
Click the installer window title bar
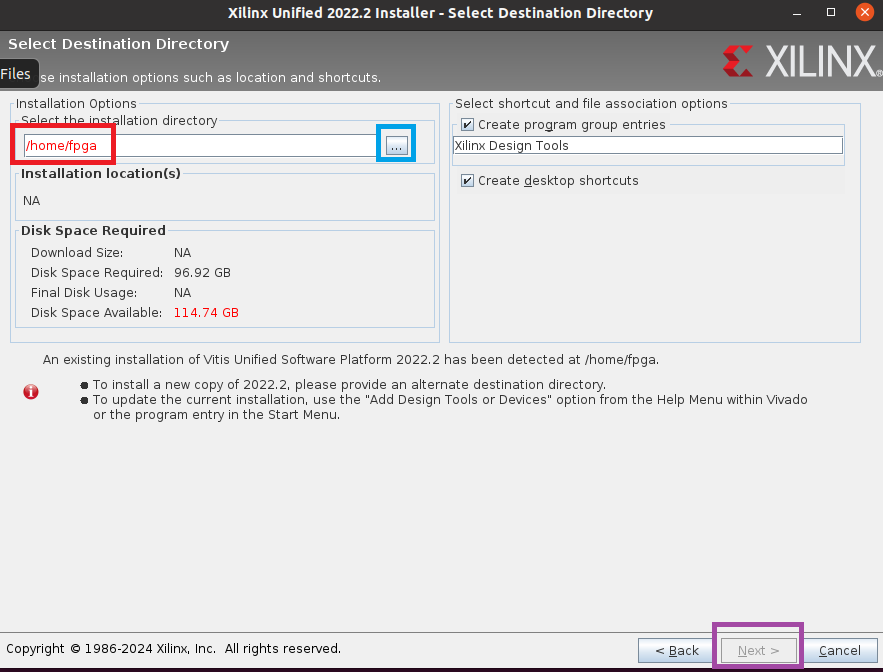[440, 13]
